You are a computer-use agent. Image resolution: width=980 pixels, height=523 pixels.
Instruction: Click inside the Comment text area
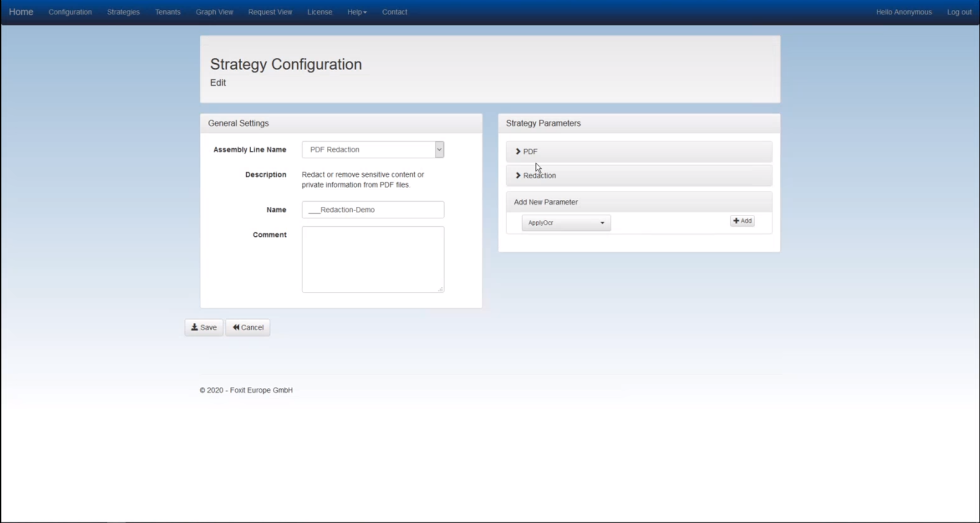(x=373, y=259)
